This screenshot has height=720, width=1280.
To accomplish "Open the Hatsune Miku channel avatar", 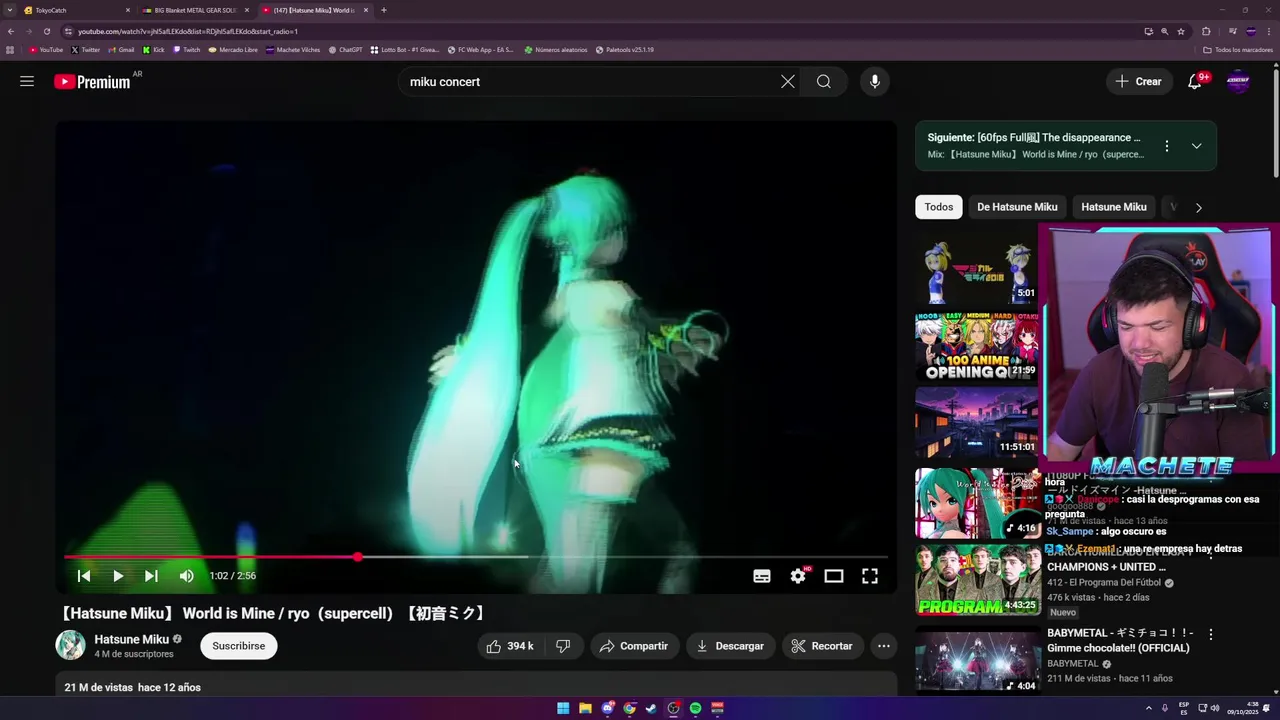I will [70, 645].
